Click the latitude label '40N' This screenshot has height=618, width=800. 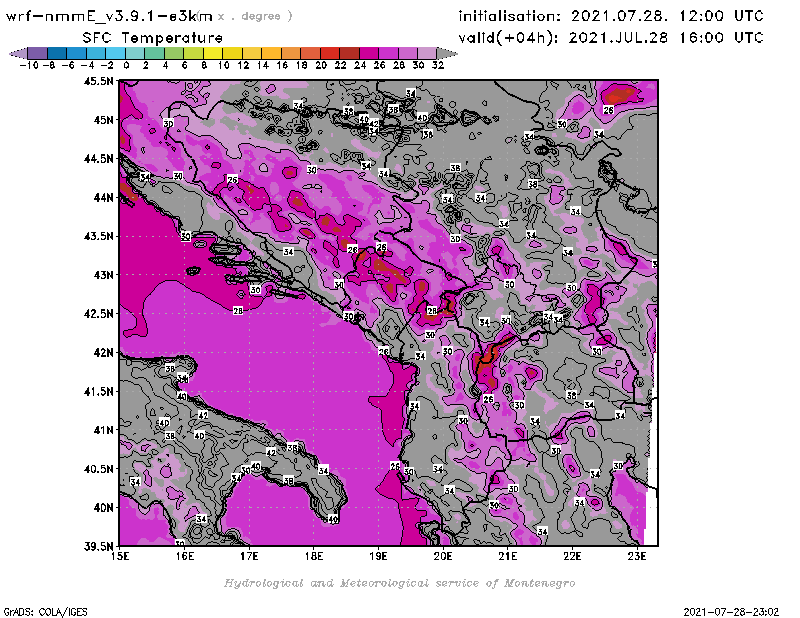103,508
